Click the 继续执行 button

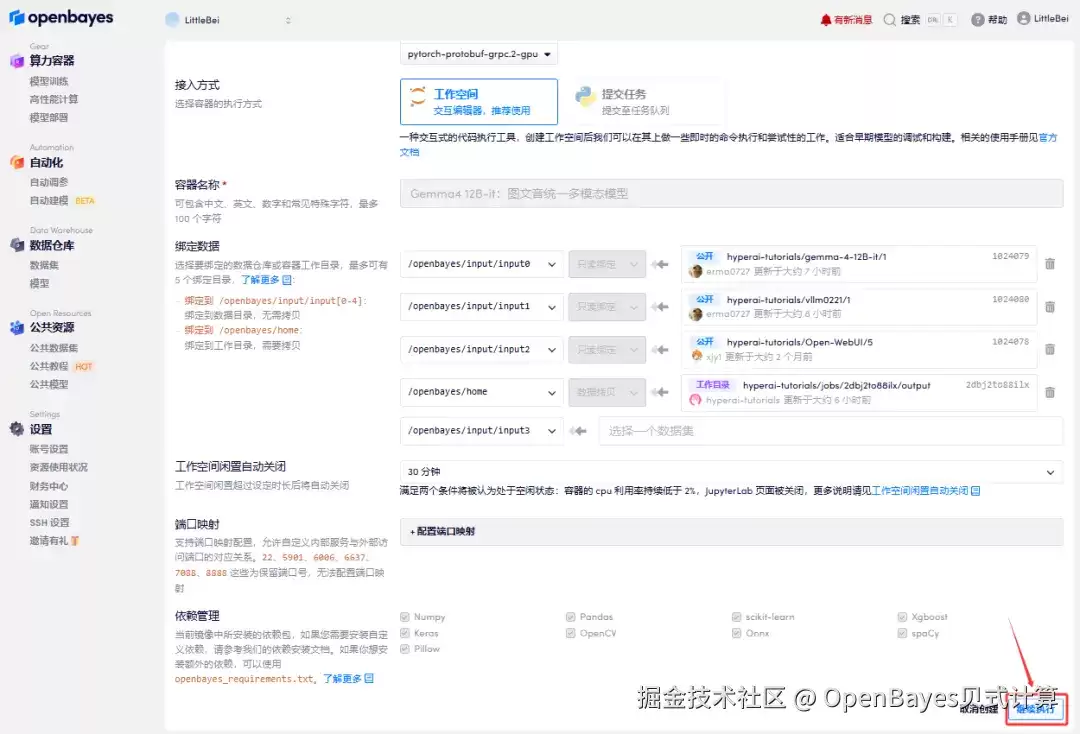coord(1035,709)
